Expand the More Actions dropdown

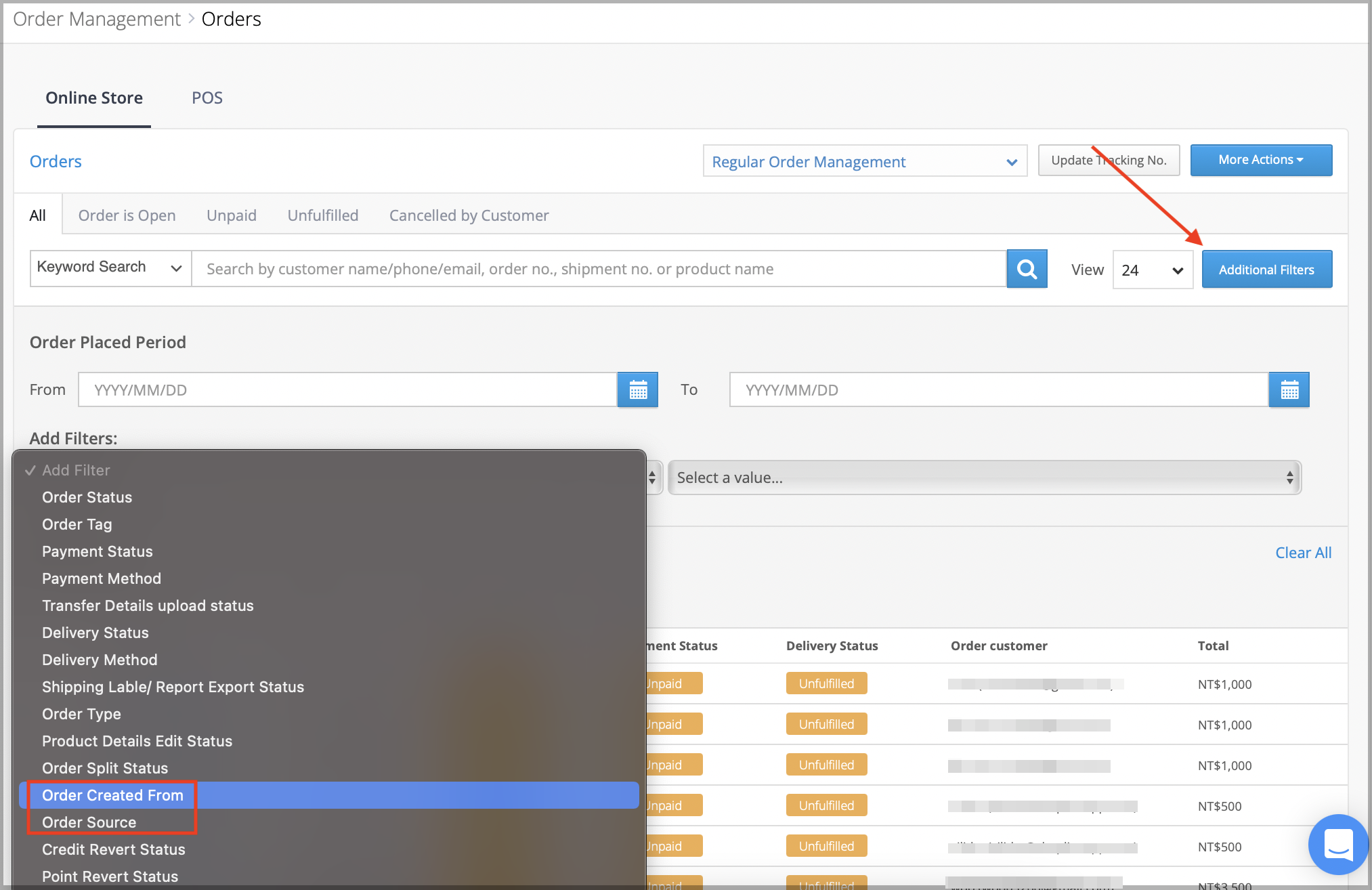click(x=1260, y=160)
